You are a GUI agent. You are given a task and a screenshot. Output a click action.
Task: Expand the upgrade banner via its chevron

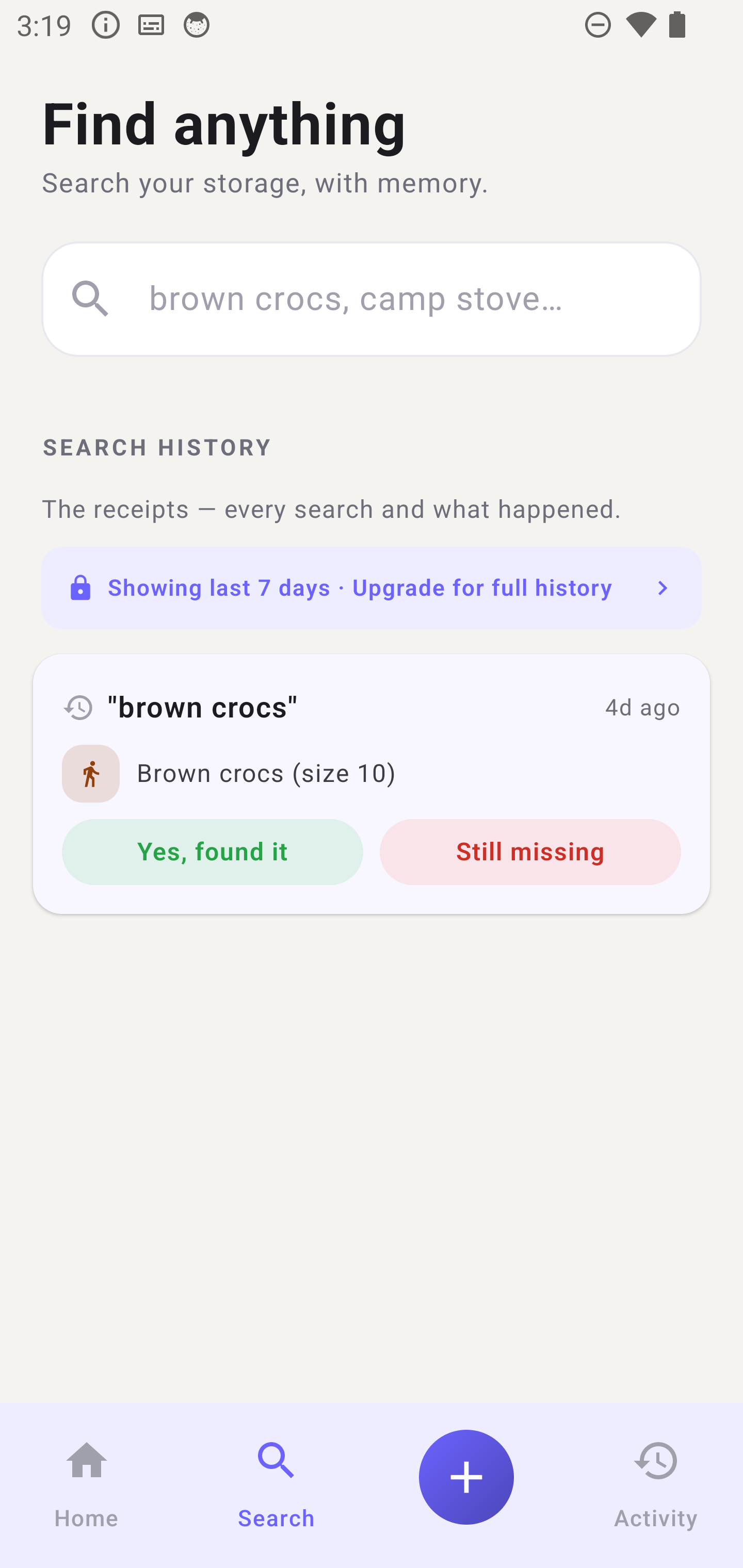(662, 587)
